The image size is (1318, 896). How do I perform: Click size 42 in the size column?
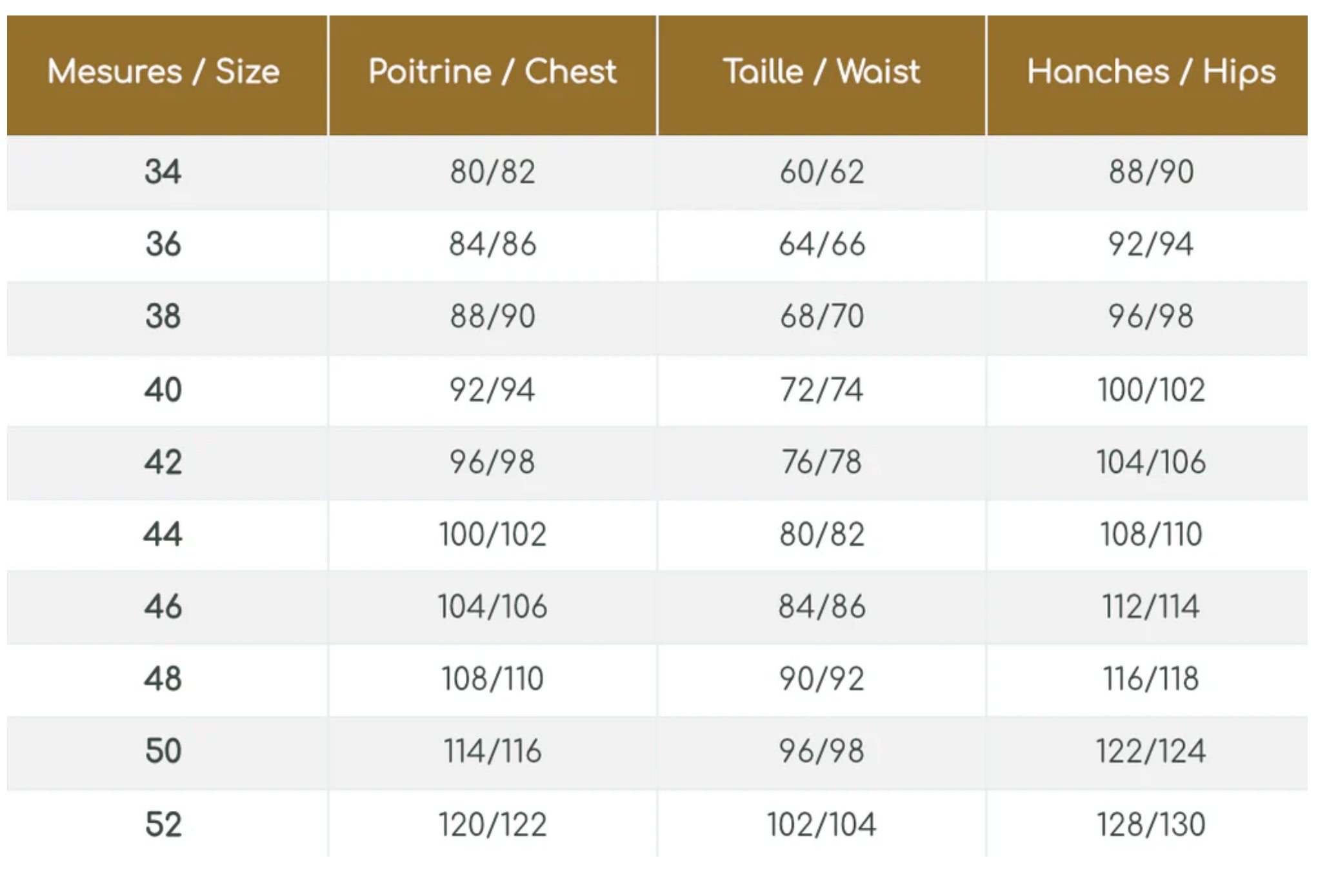point(163,463)
